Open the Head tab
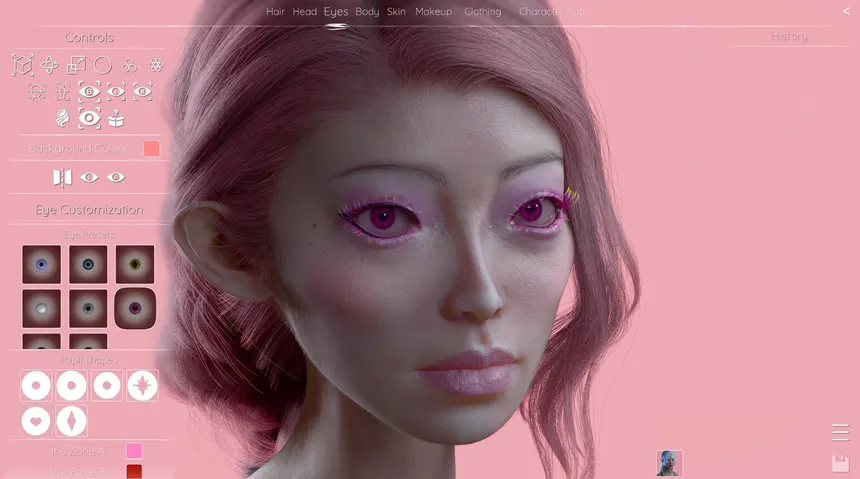Image resolution: width=860 pixels, height=479 pixels. pyautogui.click(x=304, y=12)
